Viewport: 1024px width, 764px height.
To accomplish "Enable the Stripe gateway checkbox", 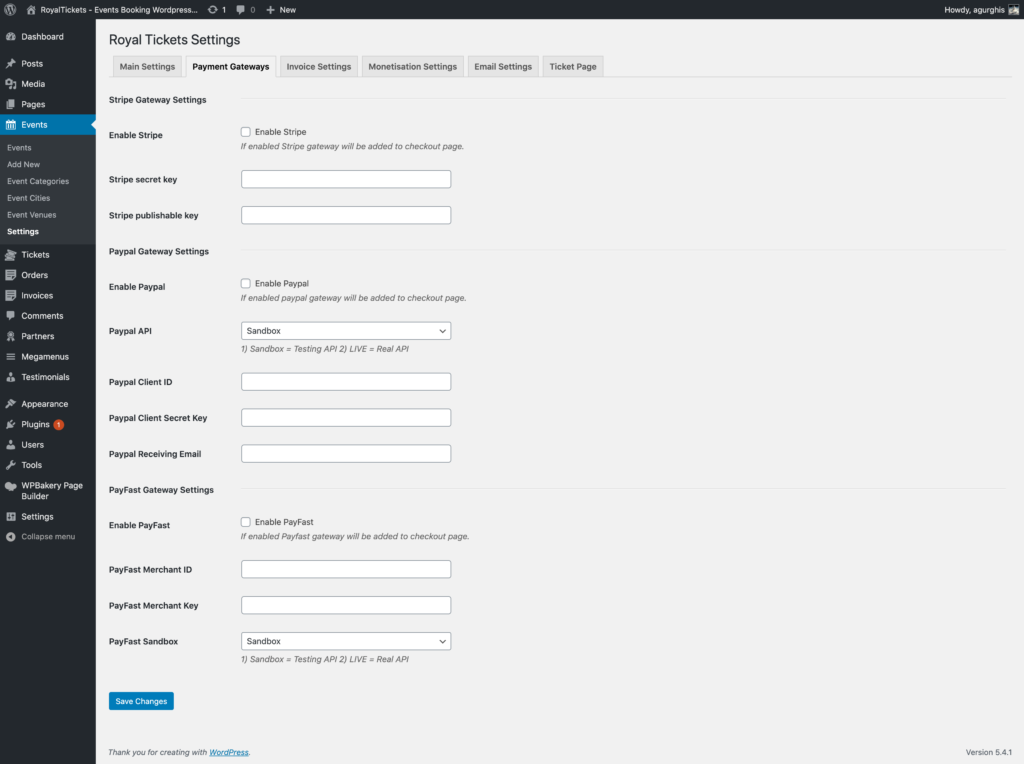I will pos(246,132).
